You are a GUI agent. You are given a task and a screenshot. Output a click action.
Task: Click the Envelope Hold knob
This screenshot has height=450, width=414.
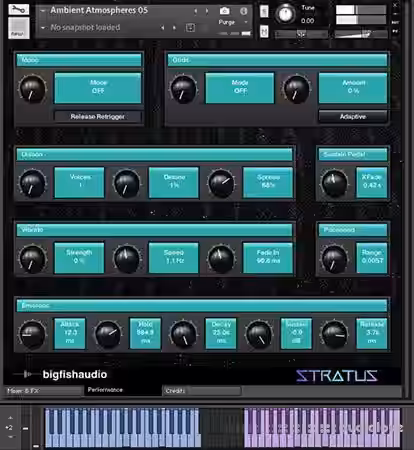[x=108, y=334]
